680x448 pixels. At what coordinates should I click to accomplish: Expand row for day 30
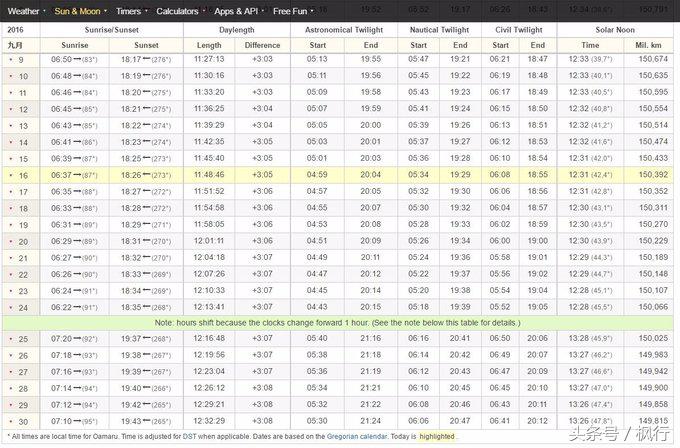point(11,422)
